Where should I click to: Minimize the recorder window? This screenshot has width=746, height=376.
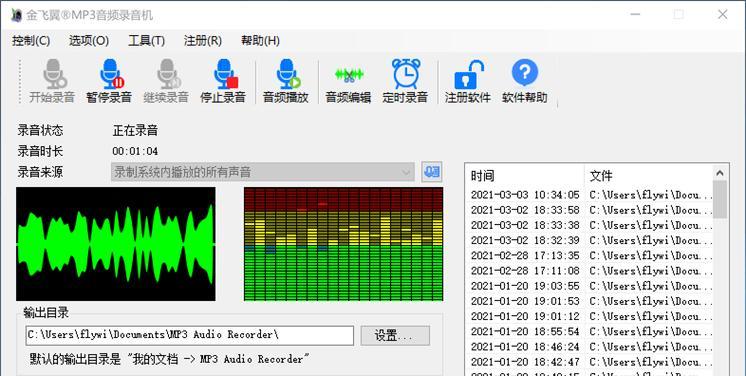click(x=635, y=15)
